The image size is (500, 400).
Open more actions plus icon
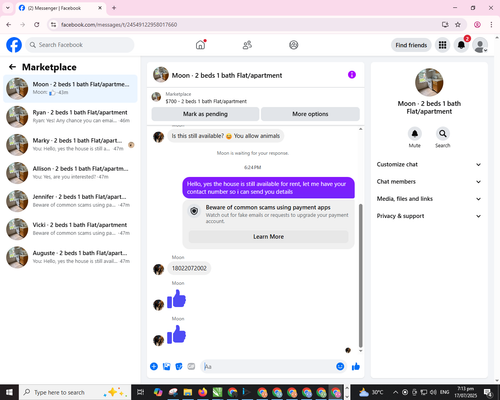pos(154,367)
